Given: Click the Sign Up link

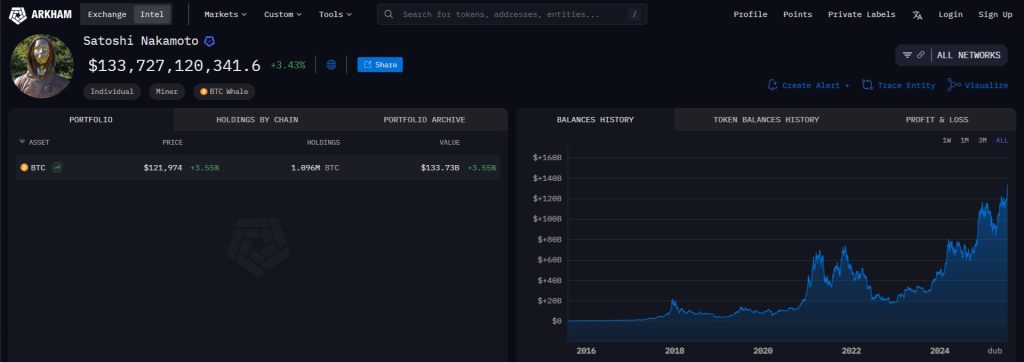Looking at the screenshot, I should (x=995, y=14).
